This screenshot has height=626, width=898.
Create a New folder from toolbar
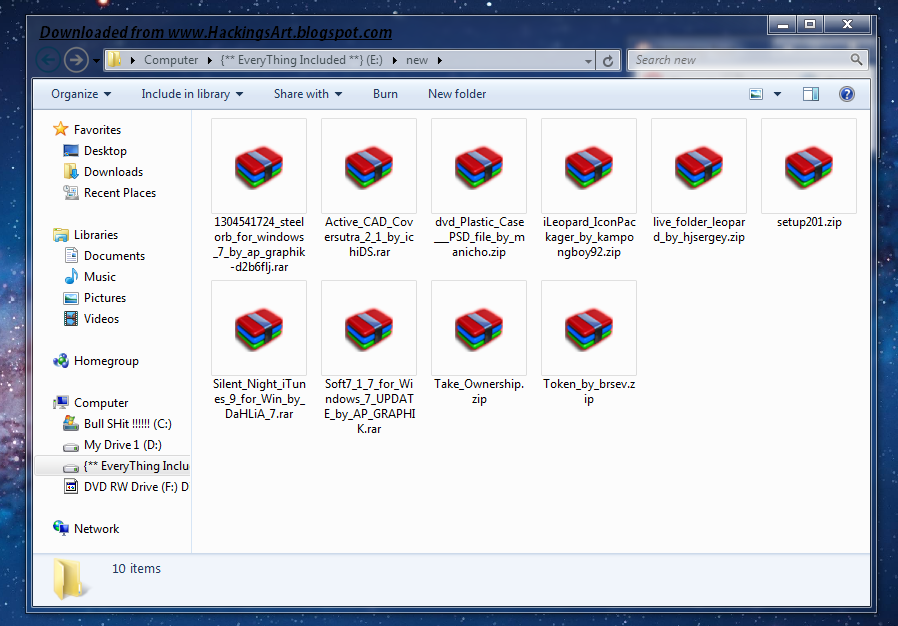pyautogui.click(x=457, y=94)
